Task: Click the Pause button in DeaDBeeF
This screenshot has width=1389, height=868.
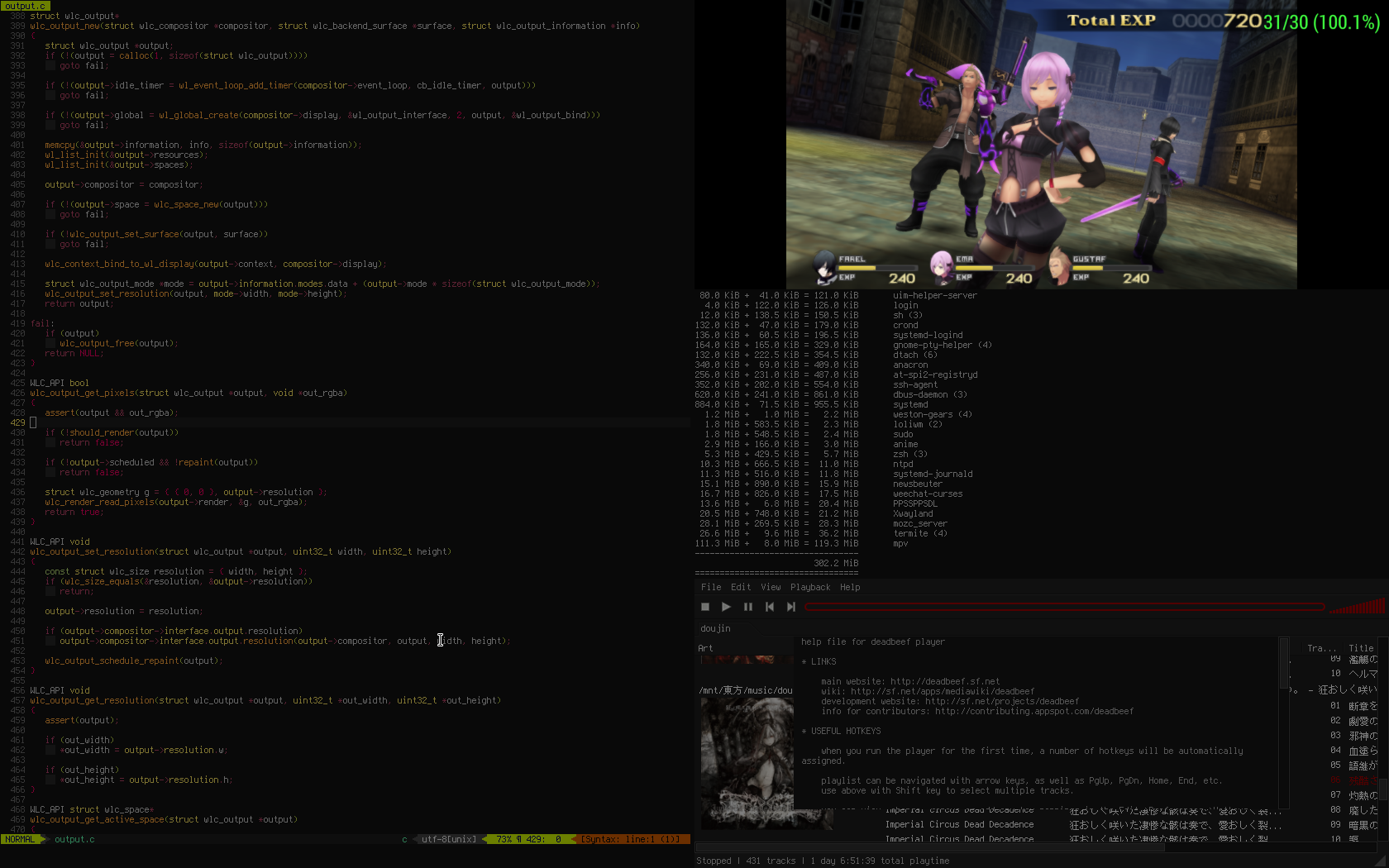Action: [x=748, y=607]
